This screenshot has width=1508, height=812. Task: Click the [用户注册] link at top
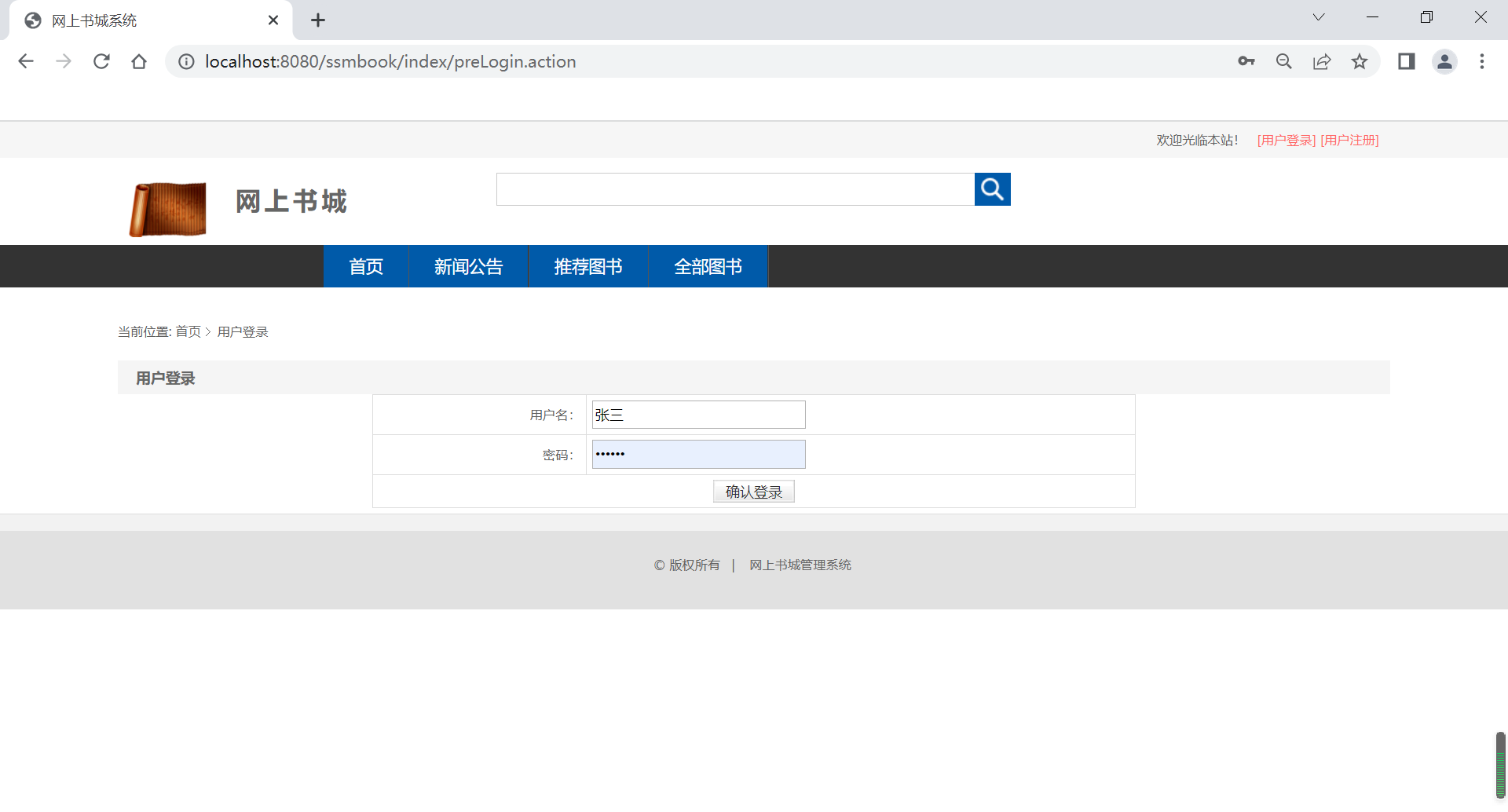pos(1350,140)
